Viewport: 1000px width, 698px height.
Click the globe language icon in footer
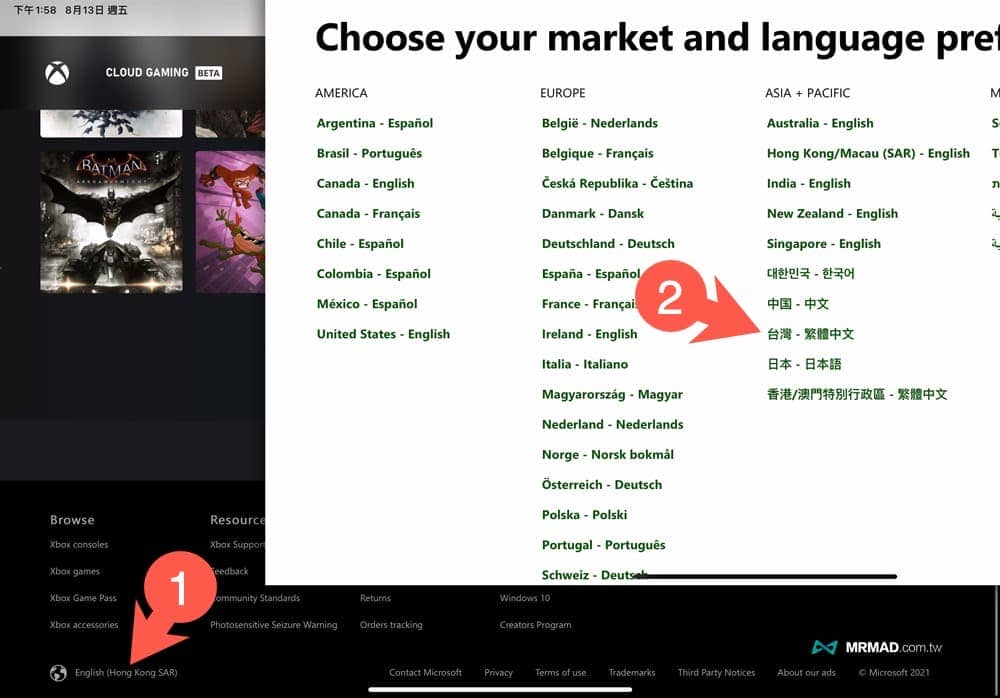pyautogui.click(x=58, y=672)
